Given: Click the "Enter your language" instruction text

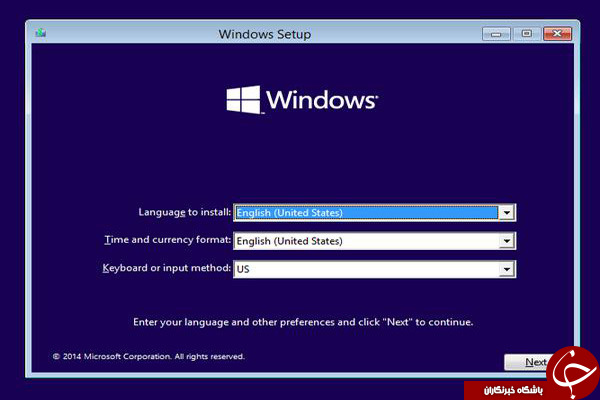Looking at the screenshot, I should [x=303, y=322].
